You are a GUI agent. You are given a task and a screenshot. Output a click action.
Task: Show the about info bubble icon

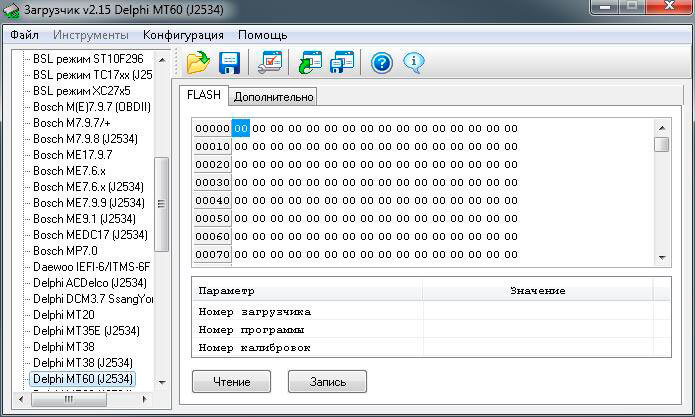[x=413, y=63]
